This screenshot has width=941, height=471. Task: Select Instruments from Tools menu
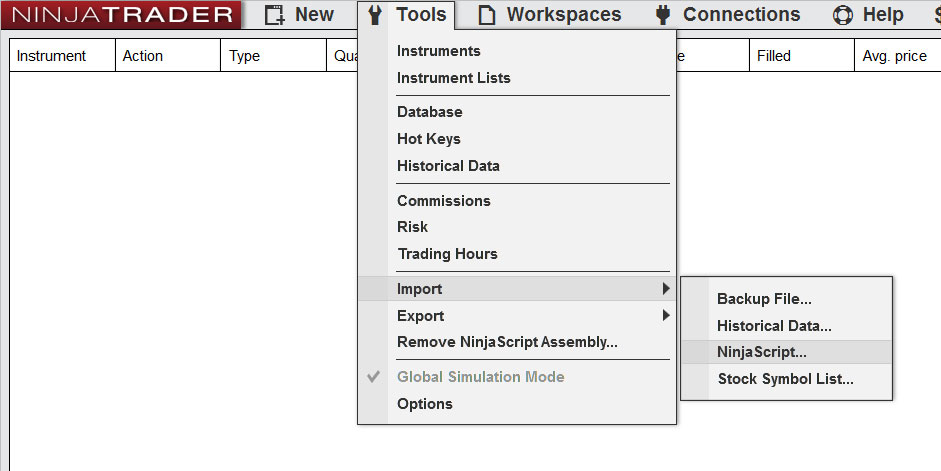point(439,51)
